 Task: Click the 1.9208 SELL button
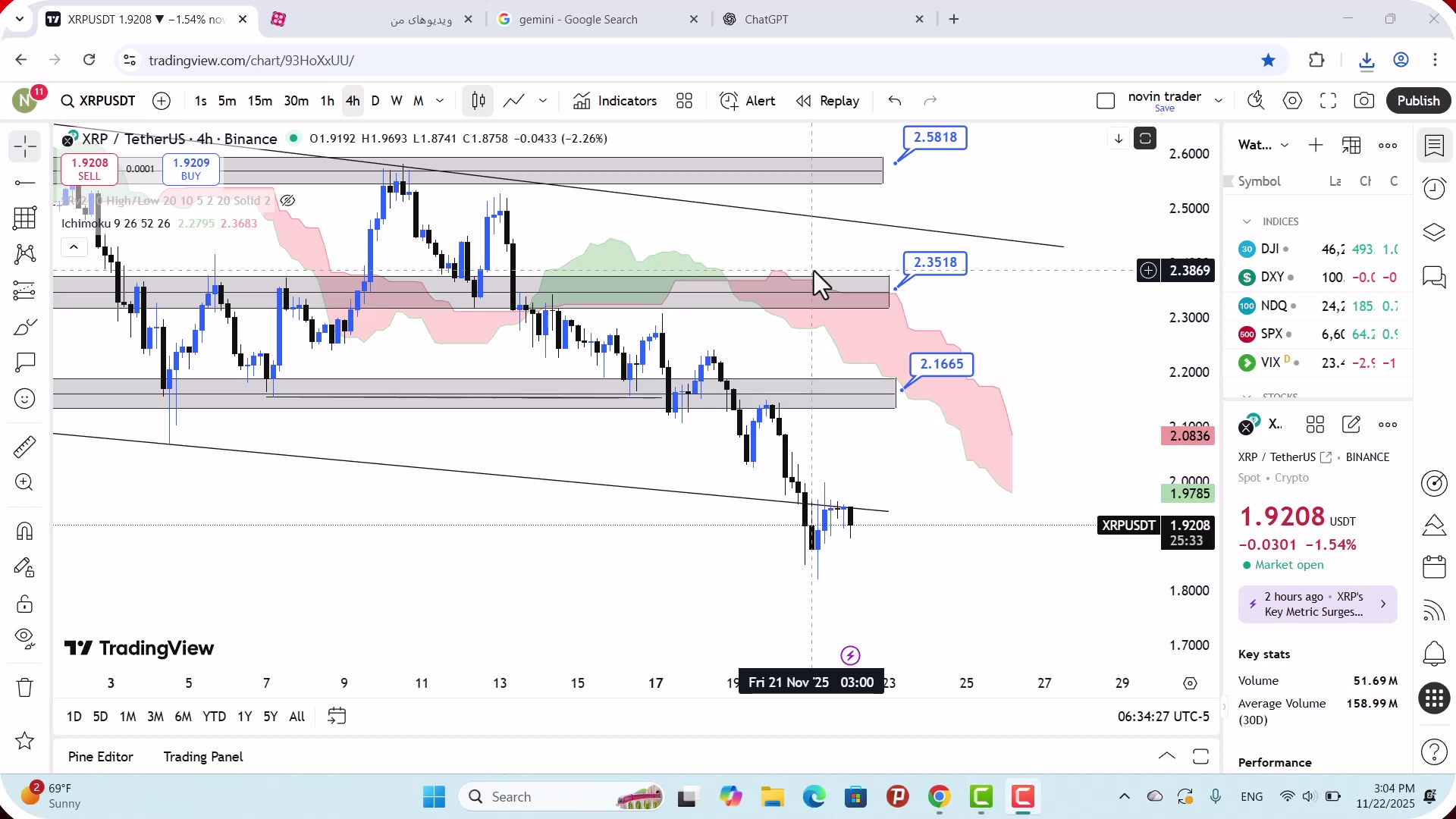tap(89, 169)
